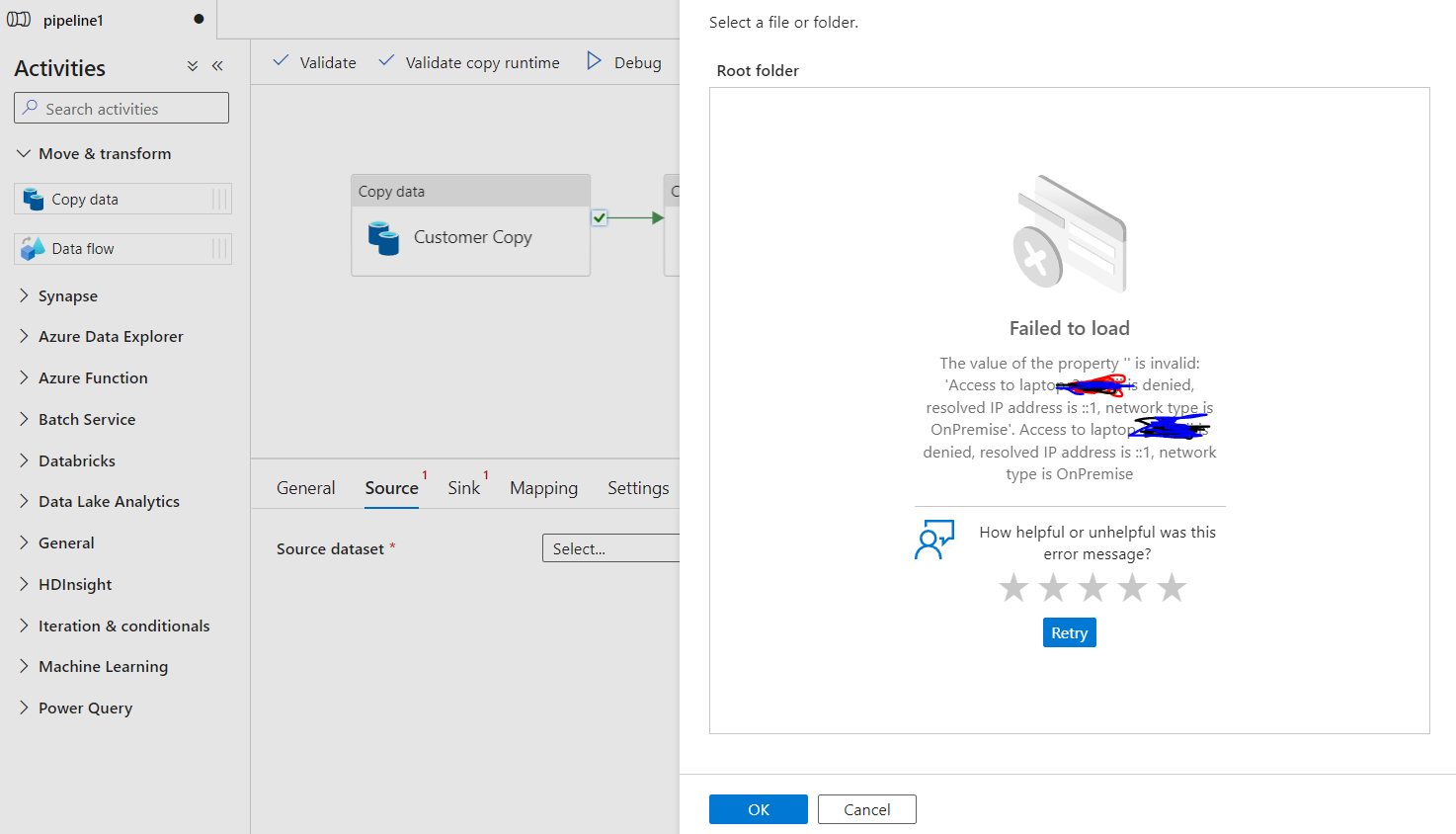Image resolution: width=1456 pixels, height=834 pixels.
Task: Switch to the Settings tab
Action: [637, 487]
